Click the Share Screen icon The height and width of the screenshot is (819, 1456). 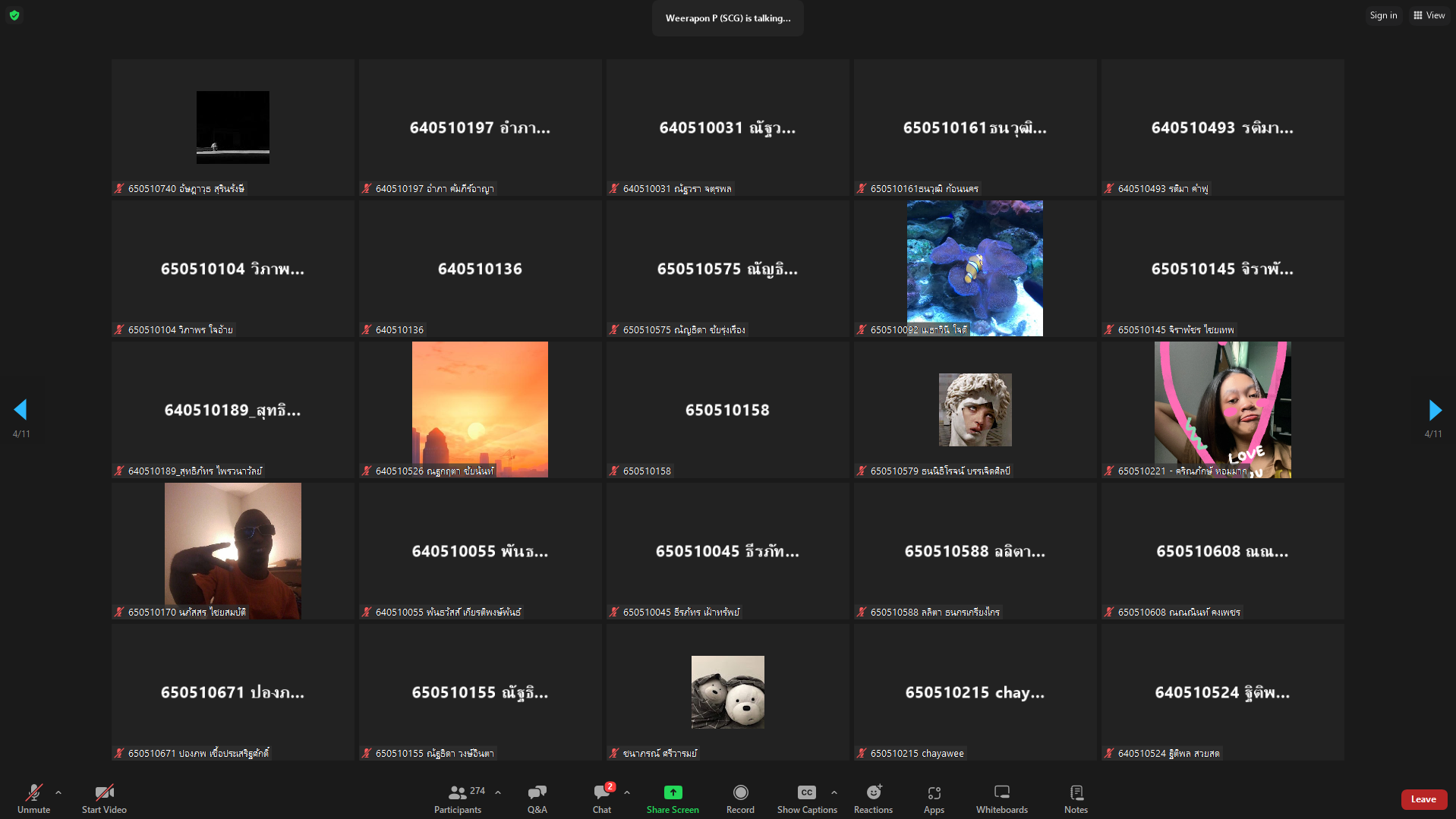(673, 793)
